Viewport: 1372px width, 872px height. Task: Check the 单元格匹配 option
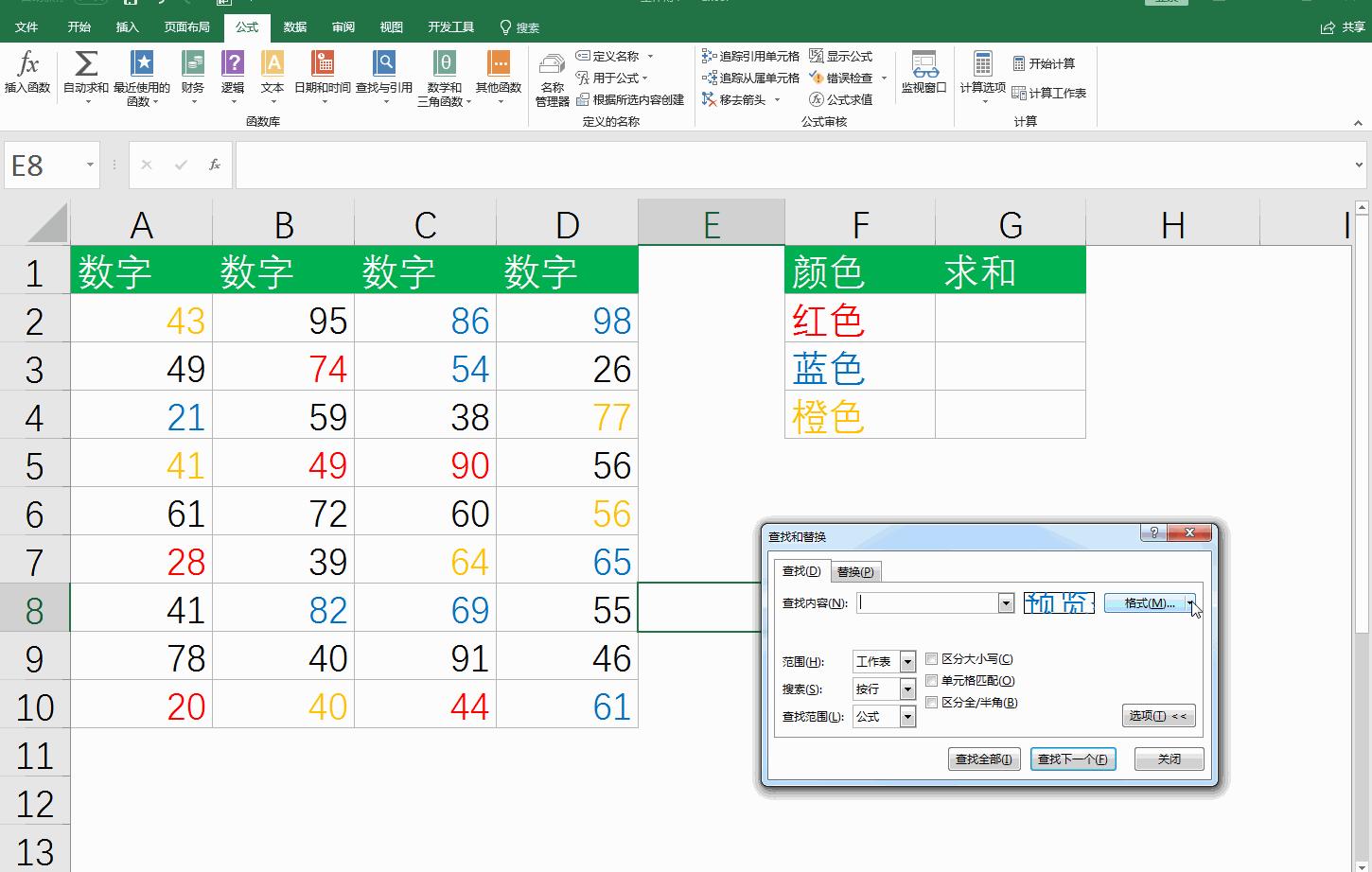(931, 681)
